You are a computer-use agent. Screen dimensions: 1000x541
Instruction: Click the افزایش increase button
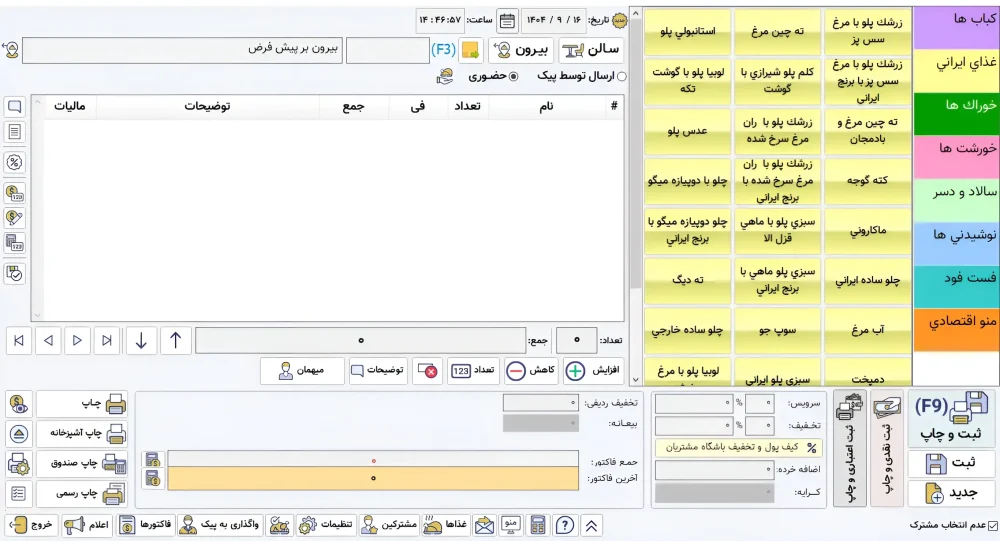click(x=593, y=371)
